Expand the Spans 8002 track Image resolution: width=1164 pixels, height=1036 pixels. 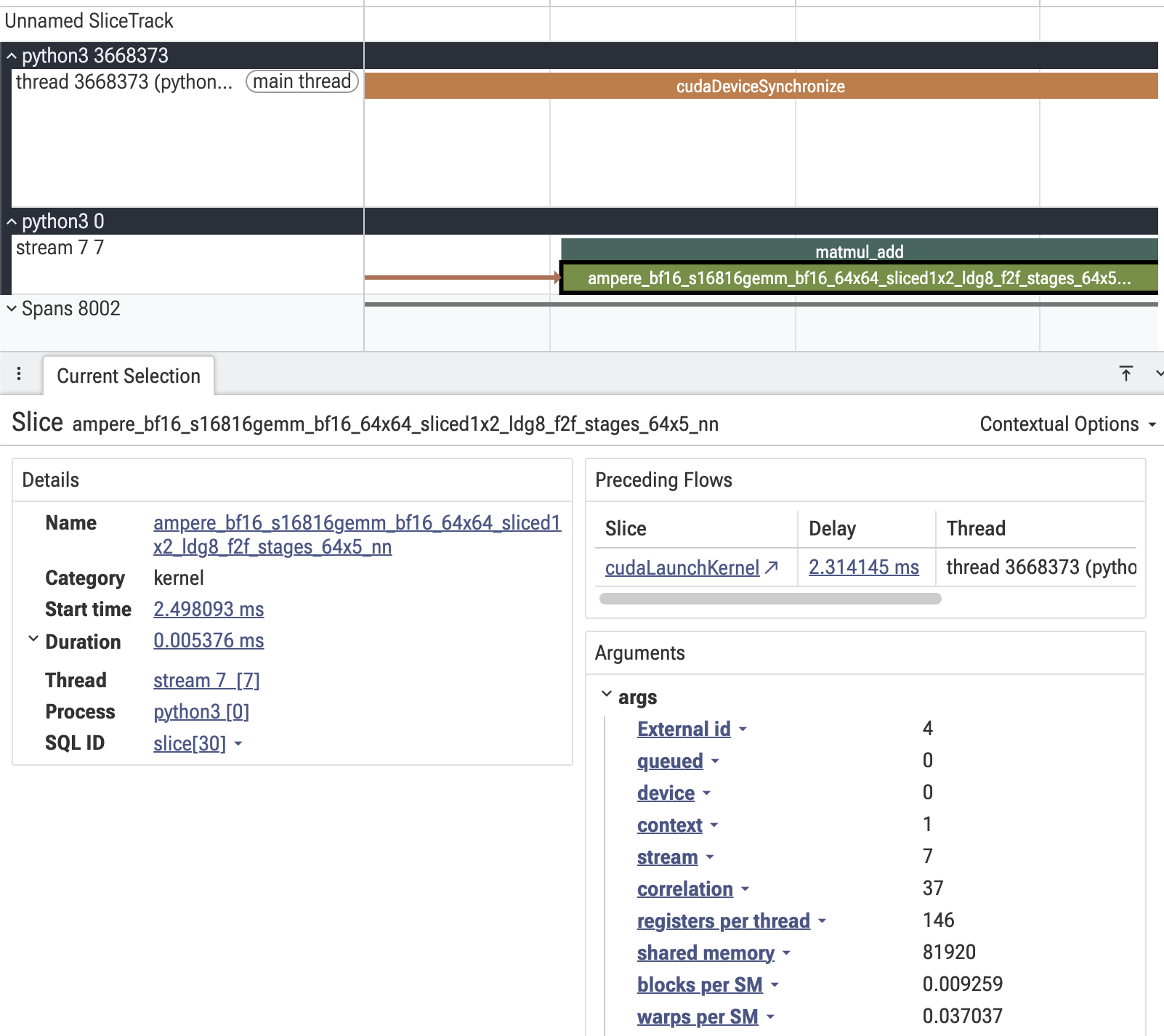(x=12, y=309)
